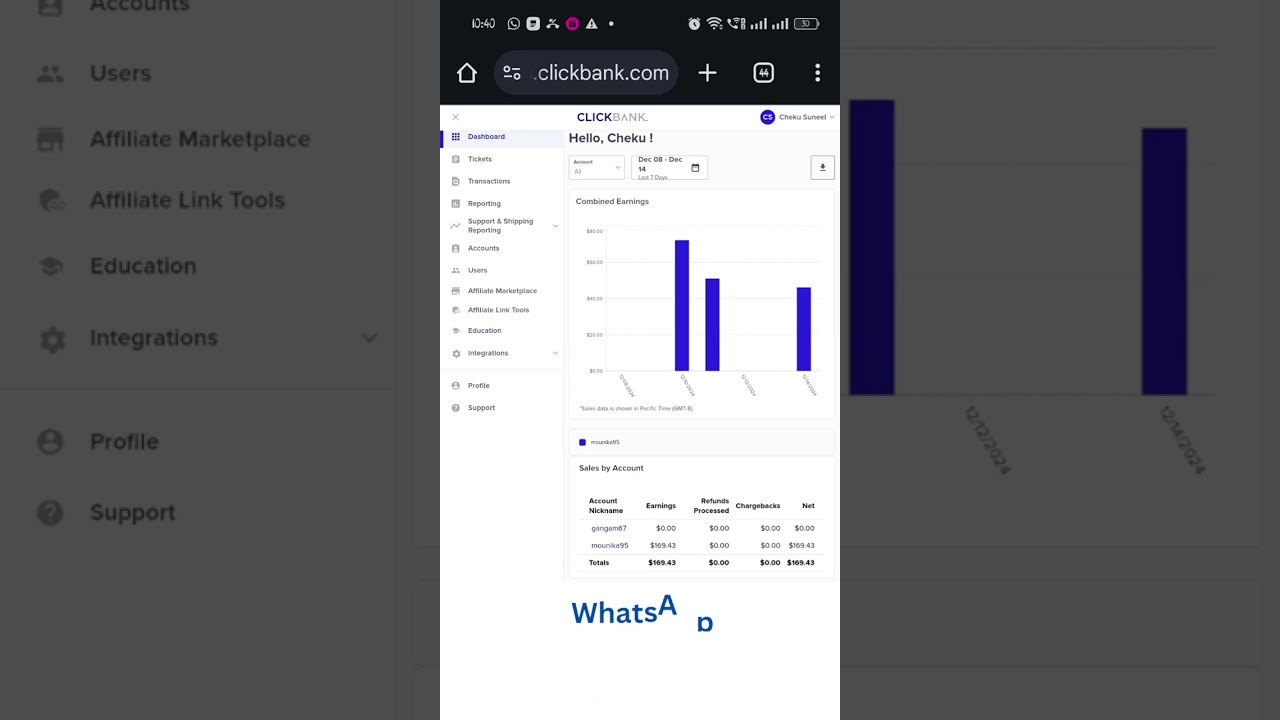Open the gangam67 account link
Viewport: 1280px width, 720px height.
point(608,528)
